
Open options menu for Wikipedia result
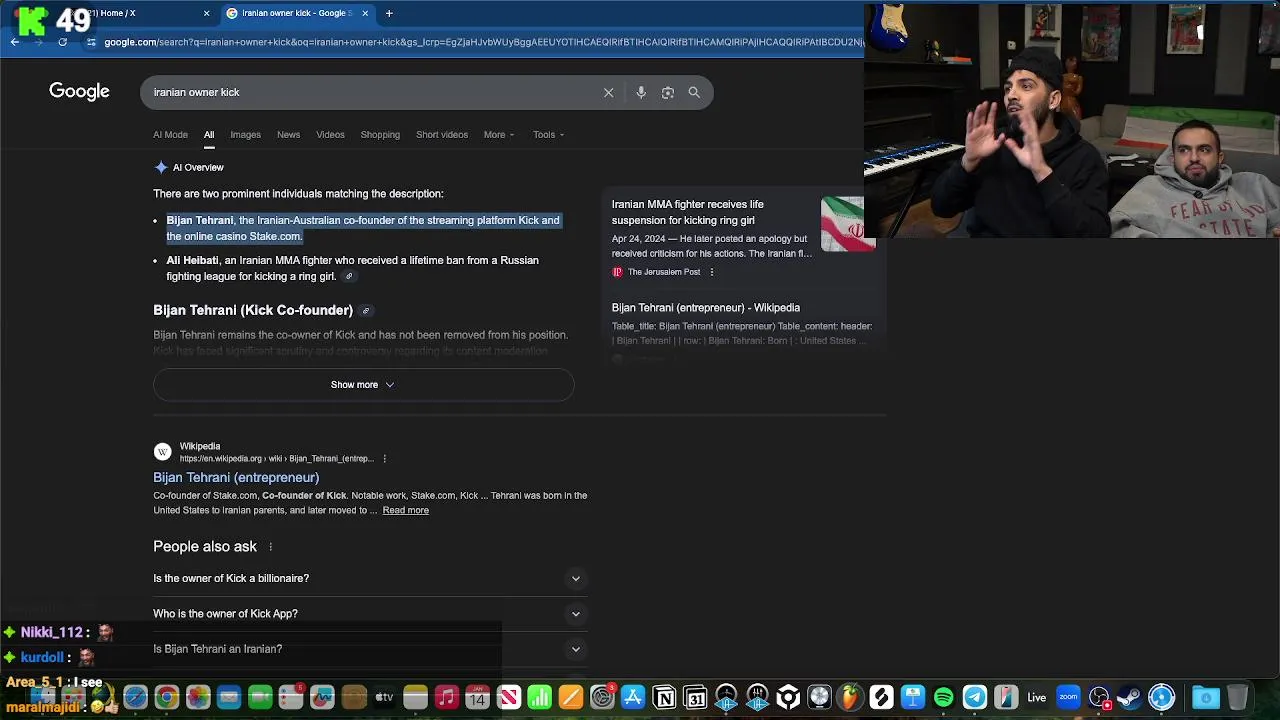coord(384,459)
